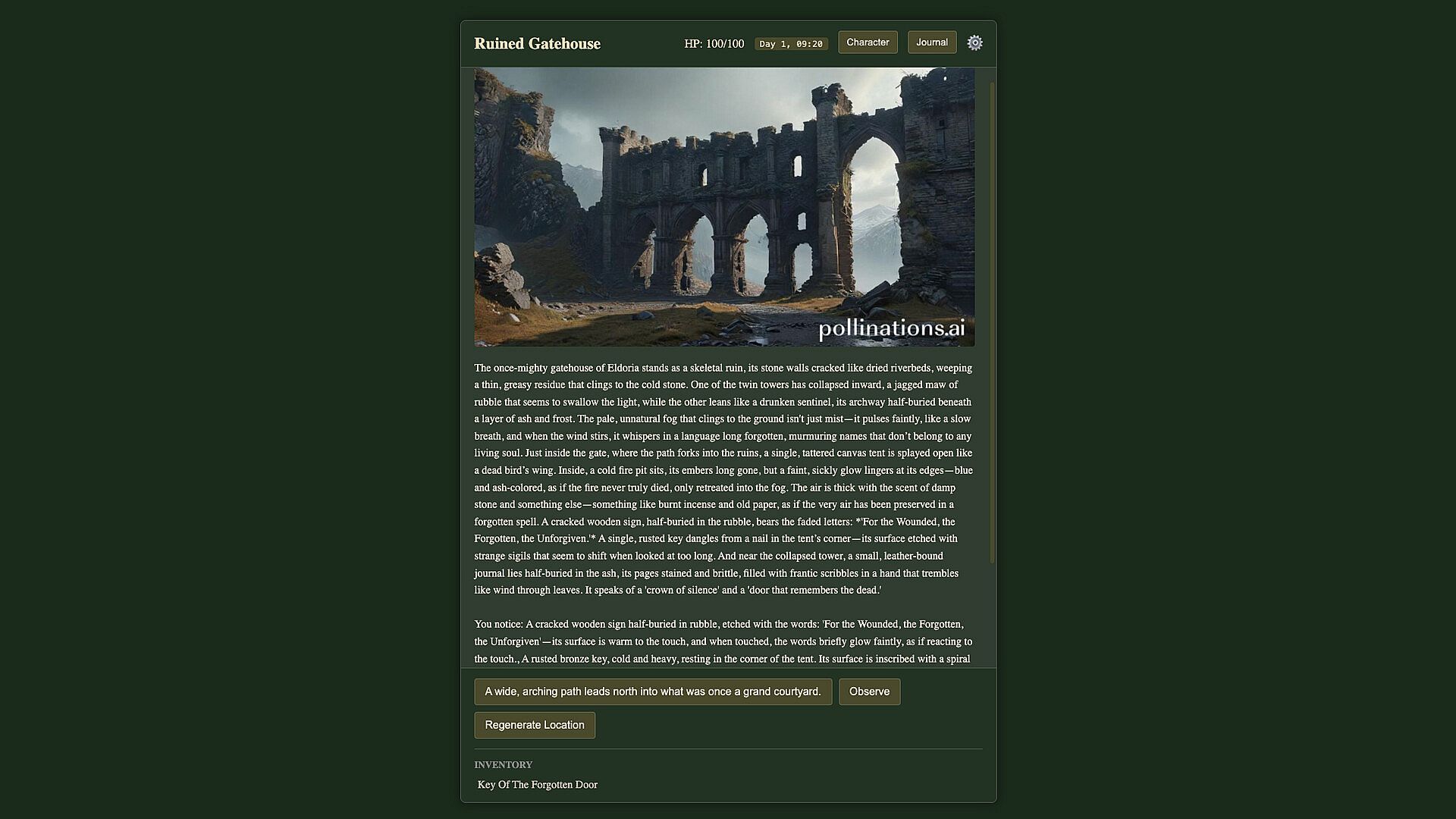This screenshot has height=819, width=1456.
Task: Click the pollinations.ai watermark
Action: pyautogui.click(x=891, y=328)
